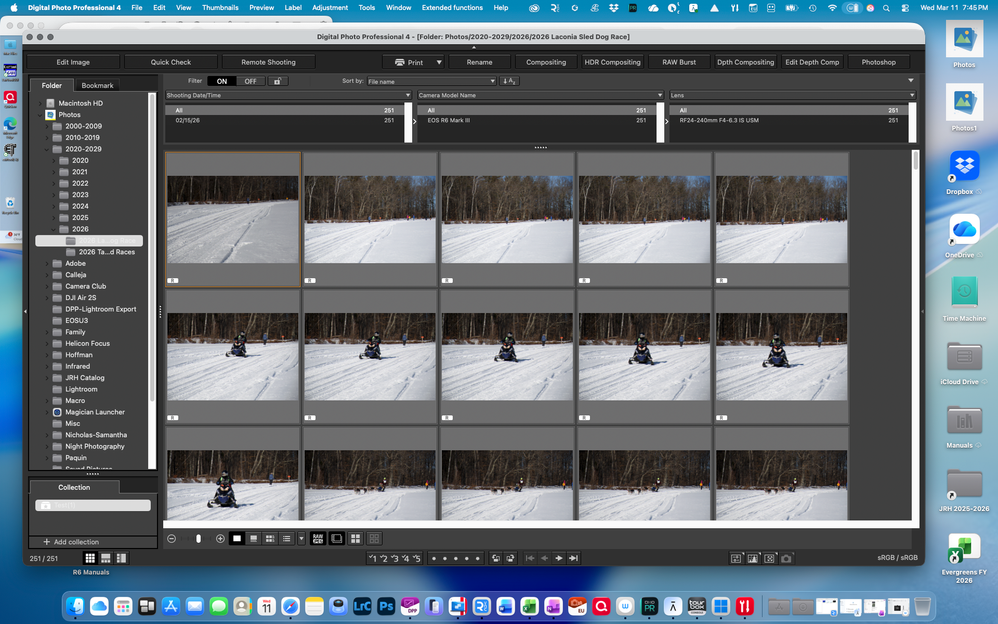Click the Edit Image button

click(73, 62)
